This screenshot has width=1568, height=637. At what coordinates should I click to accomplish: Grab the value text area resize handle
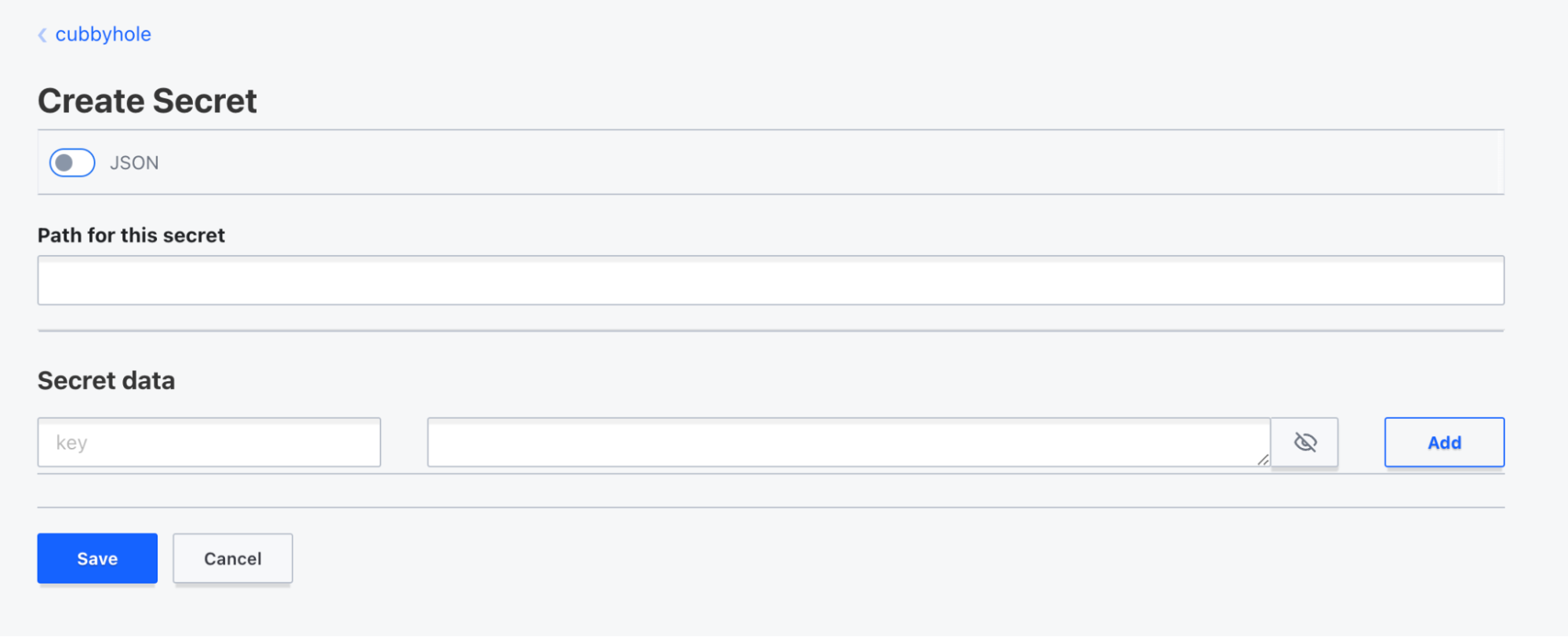(1263, 460)
